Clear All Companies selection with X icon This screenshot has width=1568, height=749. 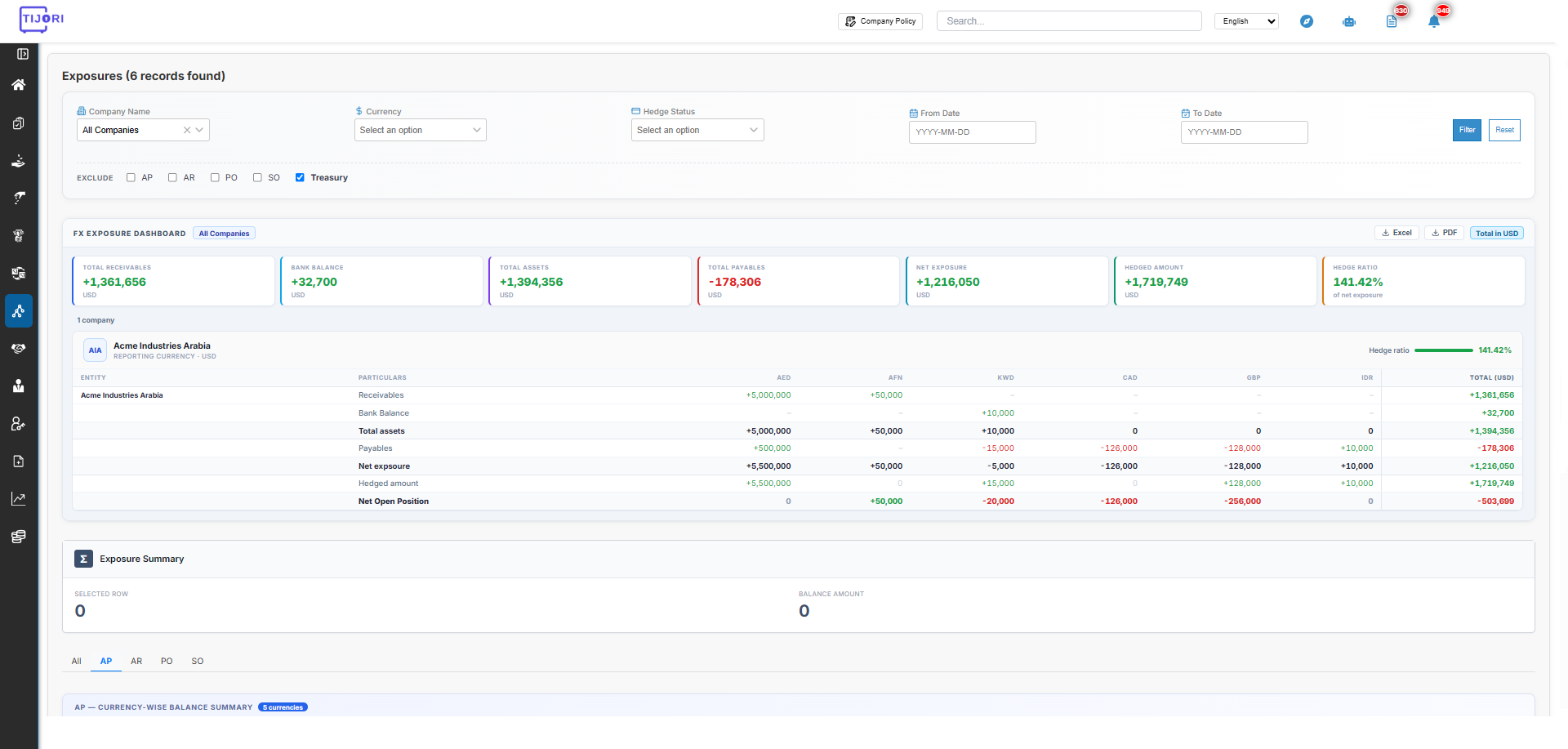pyautogui.click(x=187, y=130)
